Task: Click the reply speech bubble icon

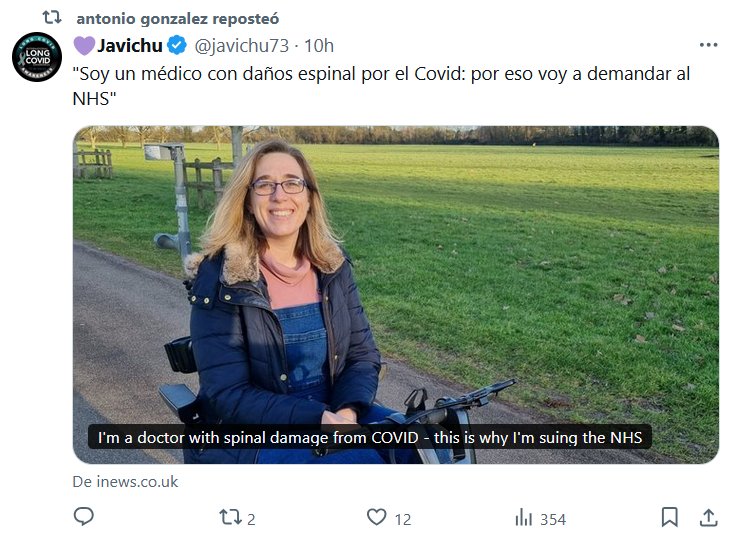Action: (x=84, y=517)
